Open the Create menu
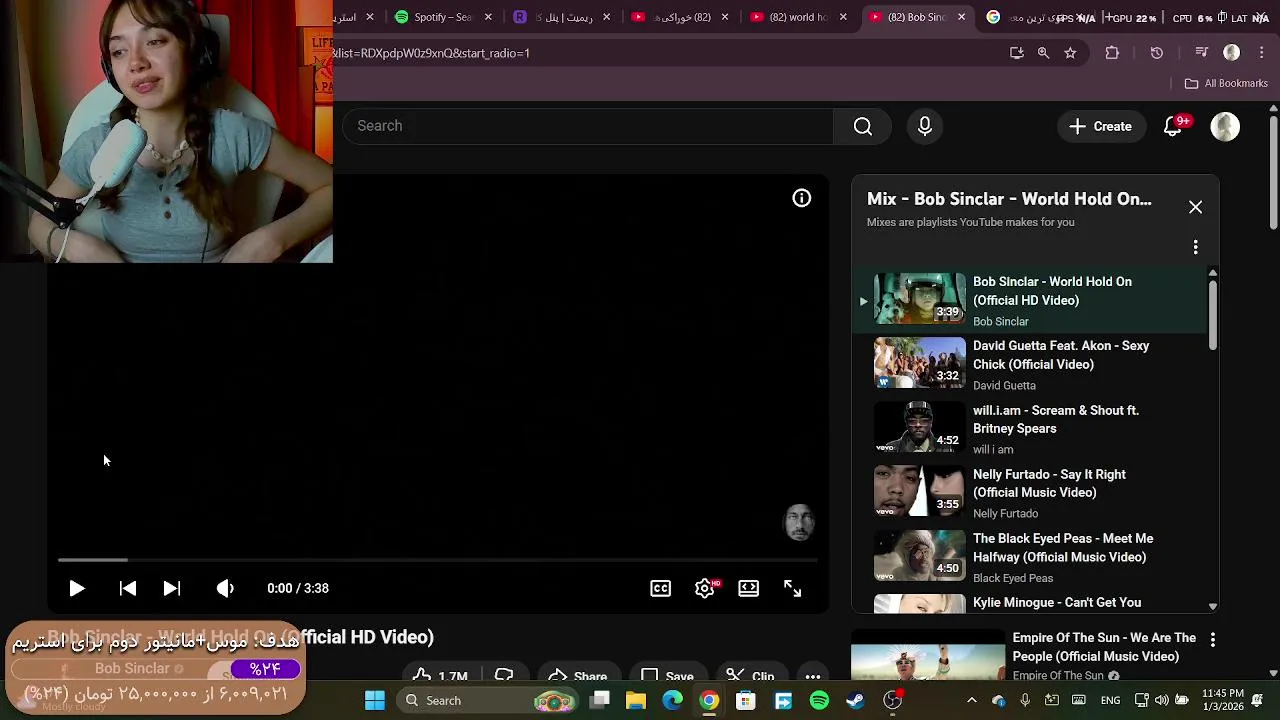This screenshot has height=720, width=1280. (x=1101, y=127)
